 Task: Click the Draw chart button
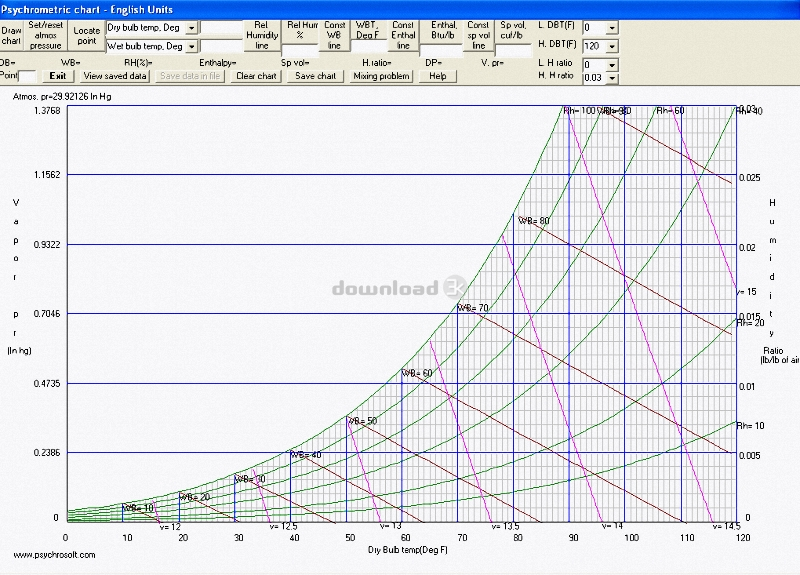tap(11, 36)
